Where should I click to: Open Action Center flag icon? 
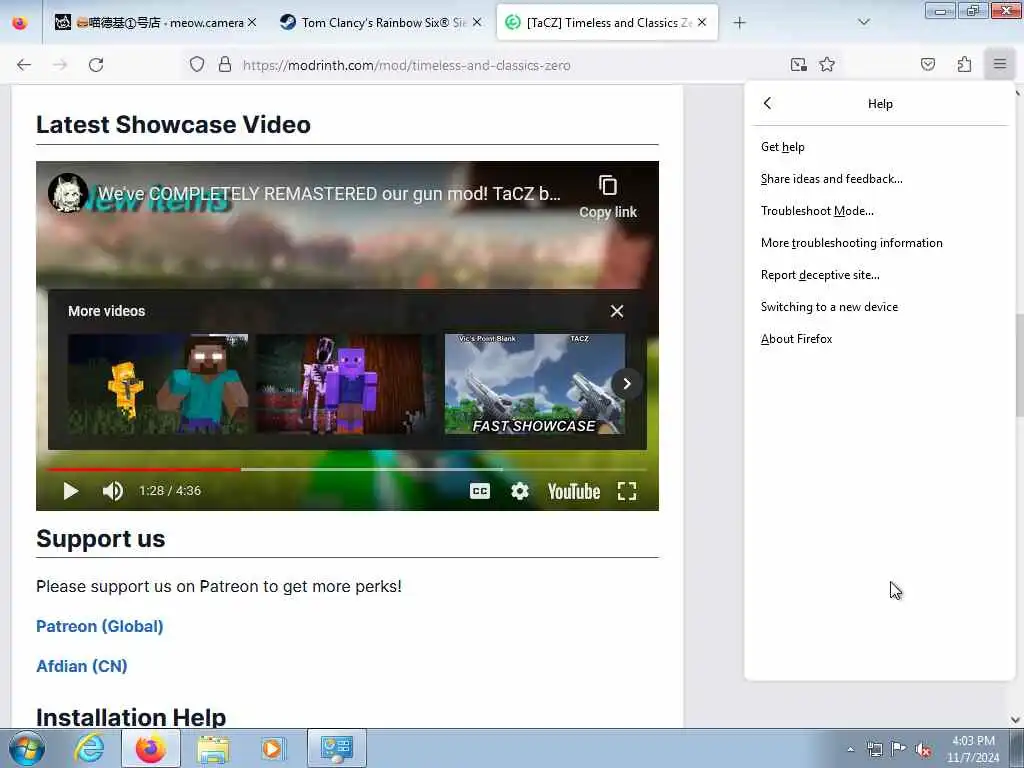(x=899, y=749)
